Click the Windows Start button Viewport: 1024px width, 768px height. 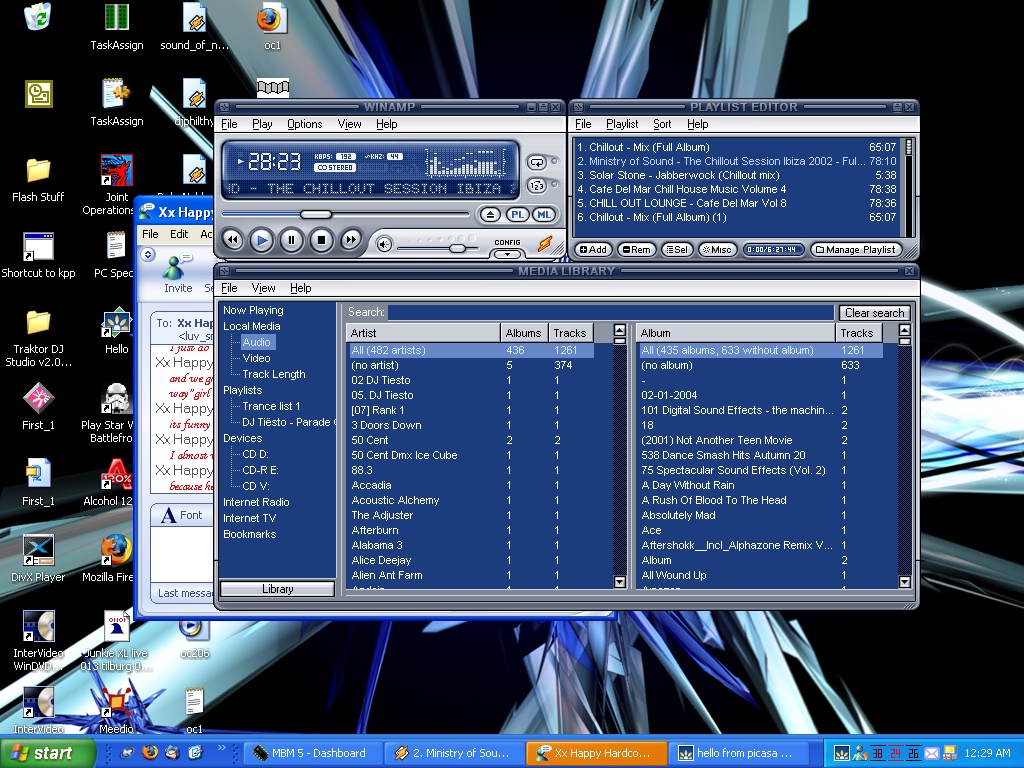48,753
